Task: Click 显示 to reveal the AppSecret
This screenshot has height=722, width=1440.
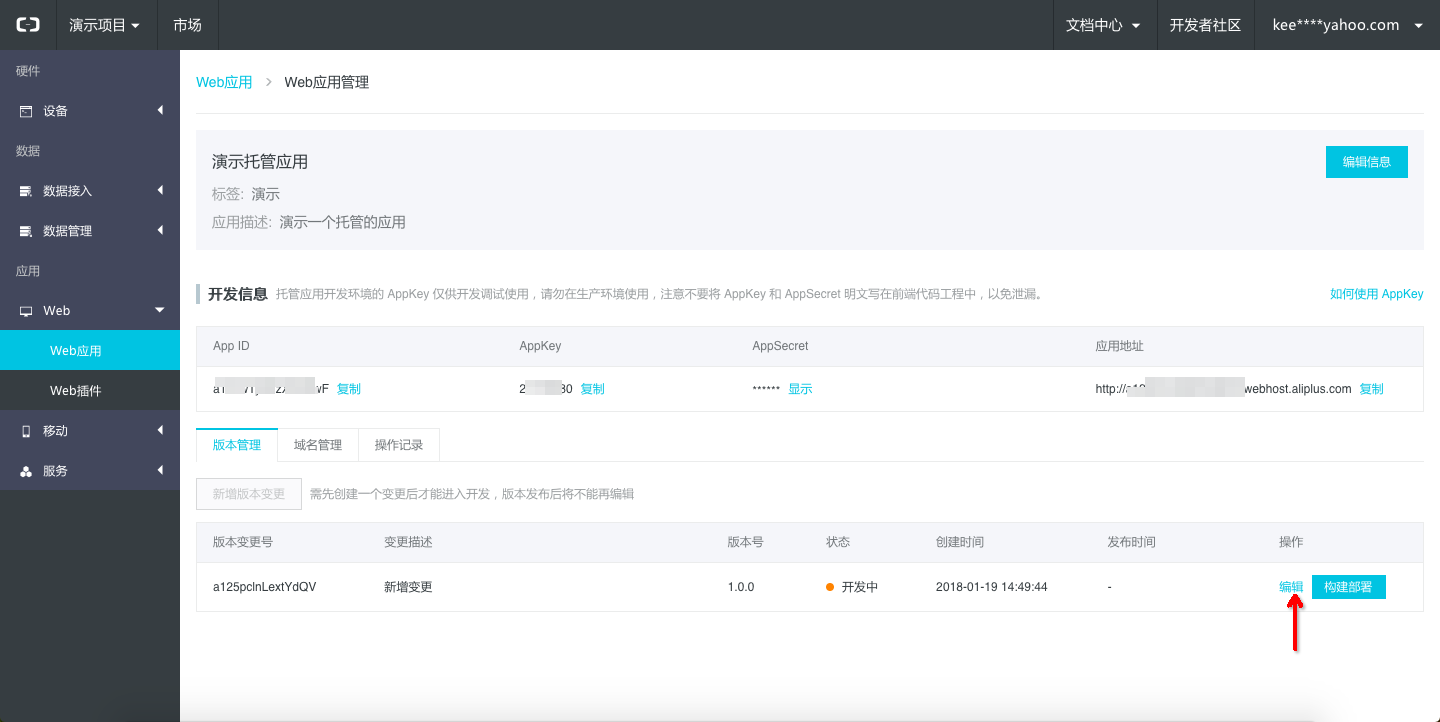Action: (x=800, y=389)
